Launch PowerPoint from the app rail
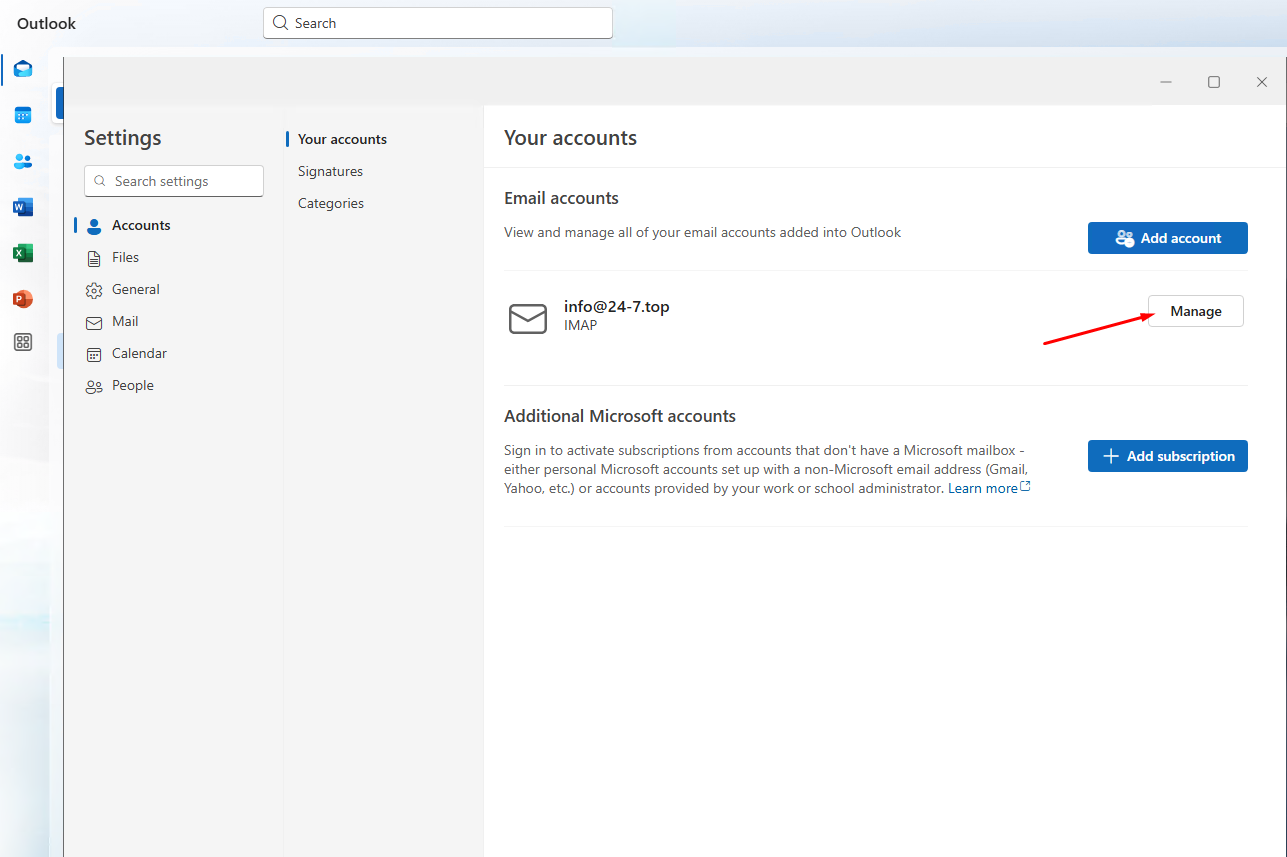This screenshot has width=1287, height=857. (23, 299)
